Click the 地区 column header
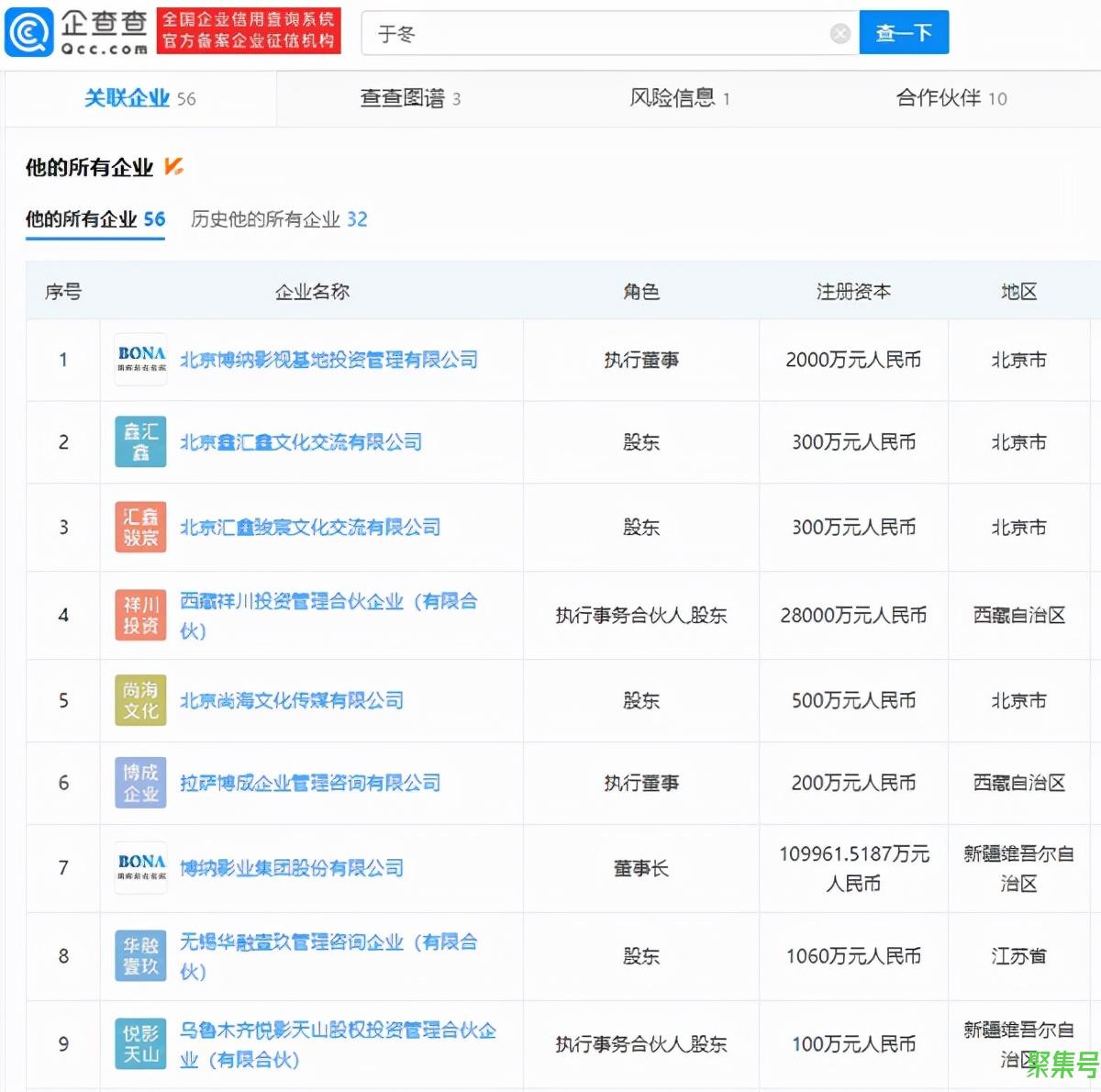 click(x=1018, y=292)
